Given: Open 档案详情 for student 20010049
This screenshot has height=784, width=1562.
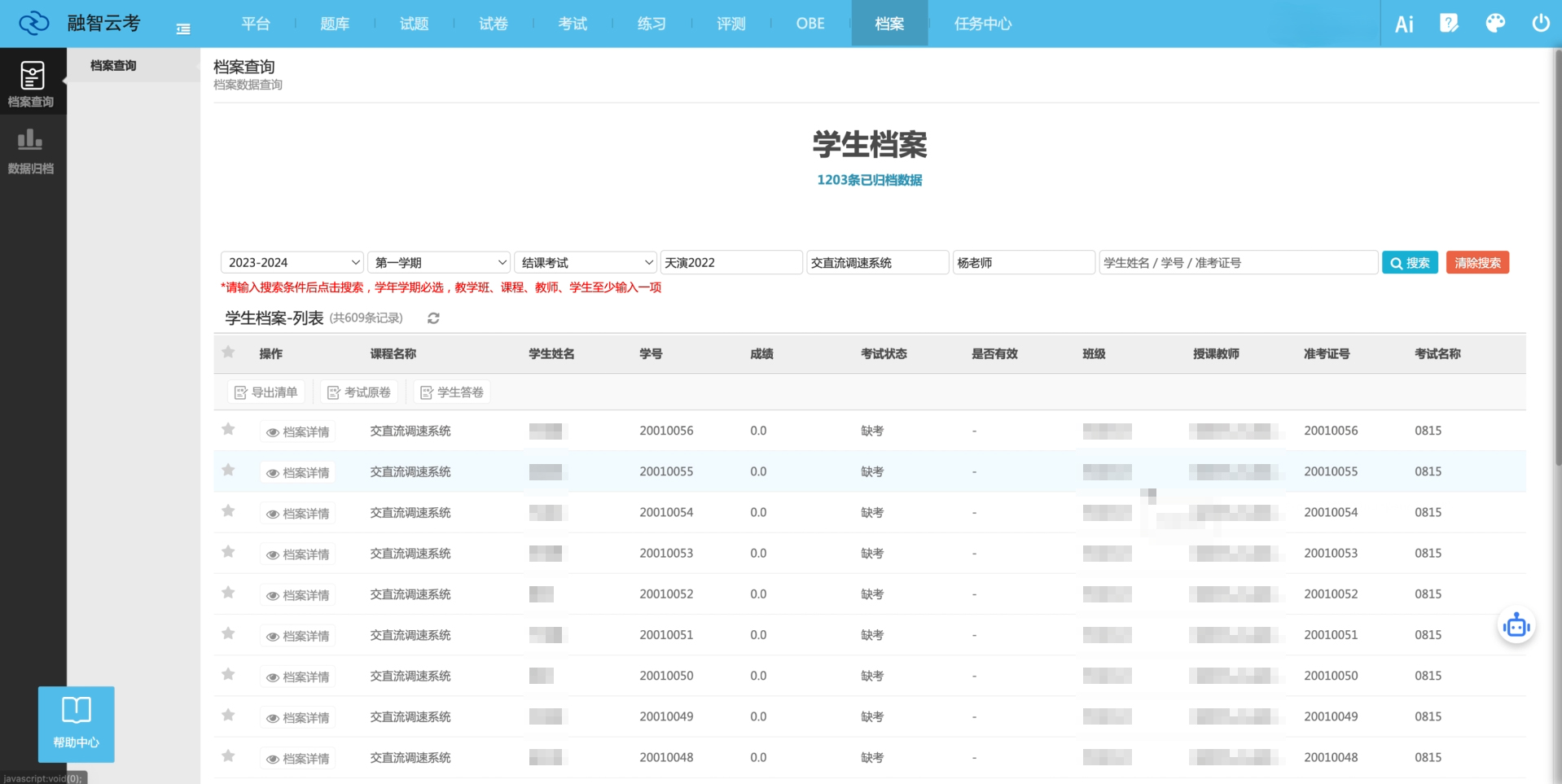Looking at the screenshot, I should [x=298, y=717].
